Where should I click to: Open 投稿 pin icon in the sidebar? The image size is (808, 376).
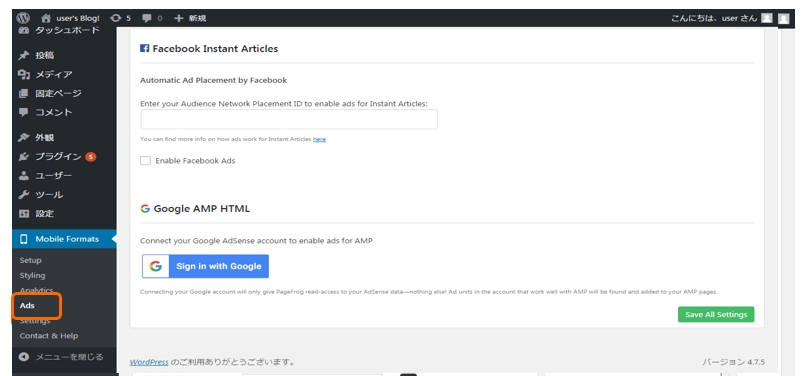(x=23, y=55)
